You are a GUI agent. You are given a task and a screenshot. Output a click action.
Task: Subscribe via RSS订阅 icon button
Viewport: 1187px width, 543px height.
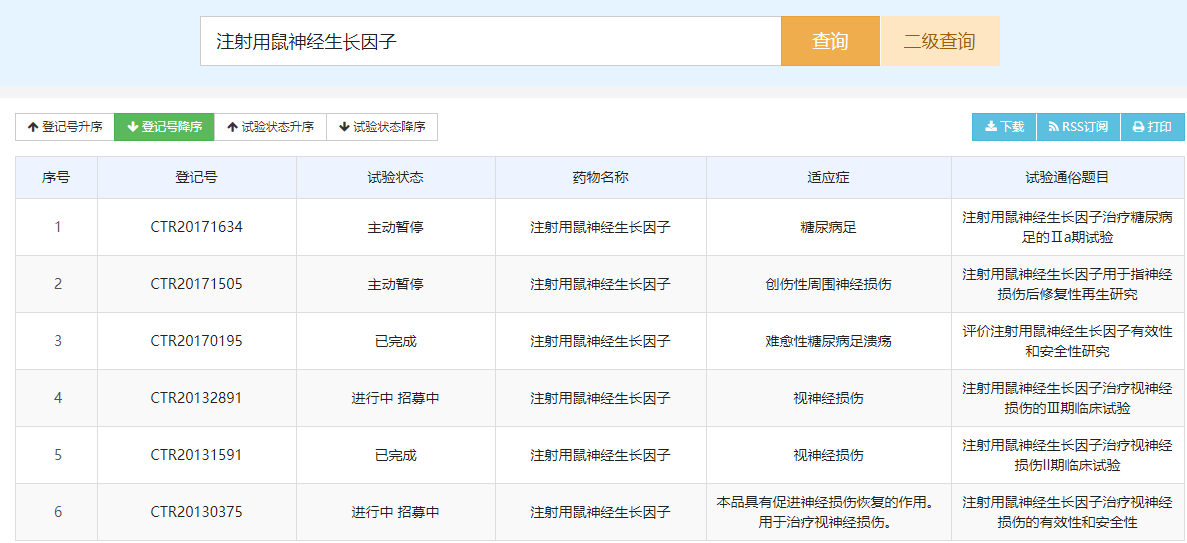tap(1078, 127)
